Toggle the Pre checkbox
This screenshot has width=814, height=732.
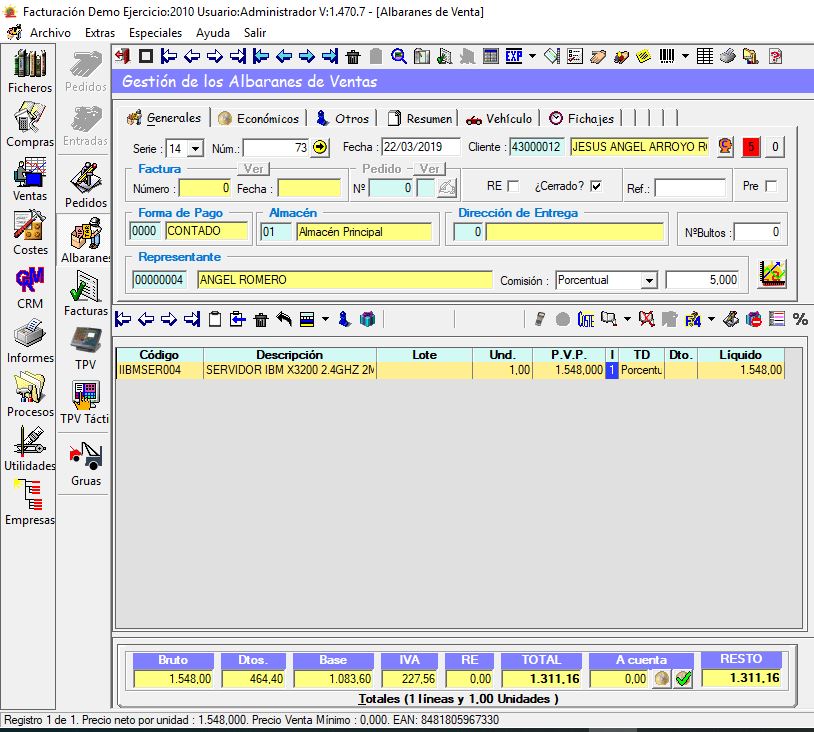point(771,186)
